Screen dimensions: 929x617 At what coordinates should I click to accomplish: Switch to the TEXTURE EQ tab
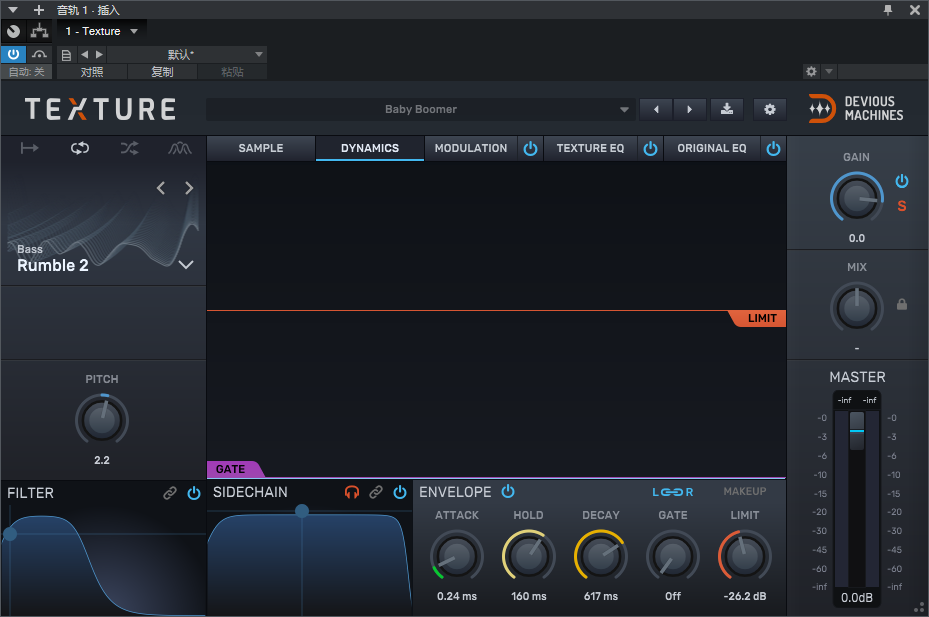[x=590, y=148]
